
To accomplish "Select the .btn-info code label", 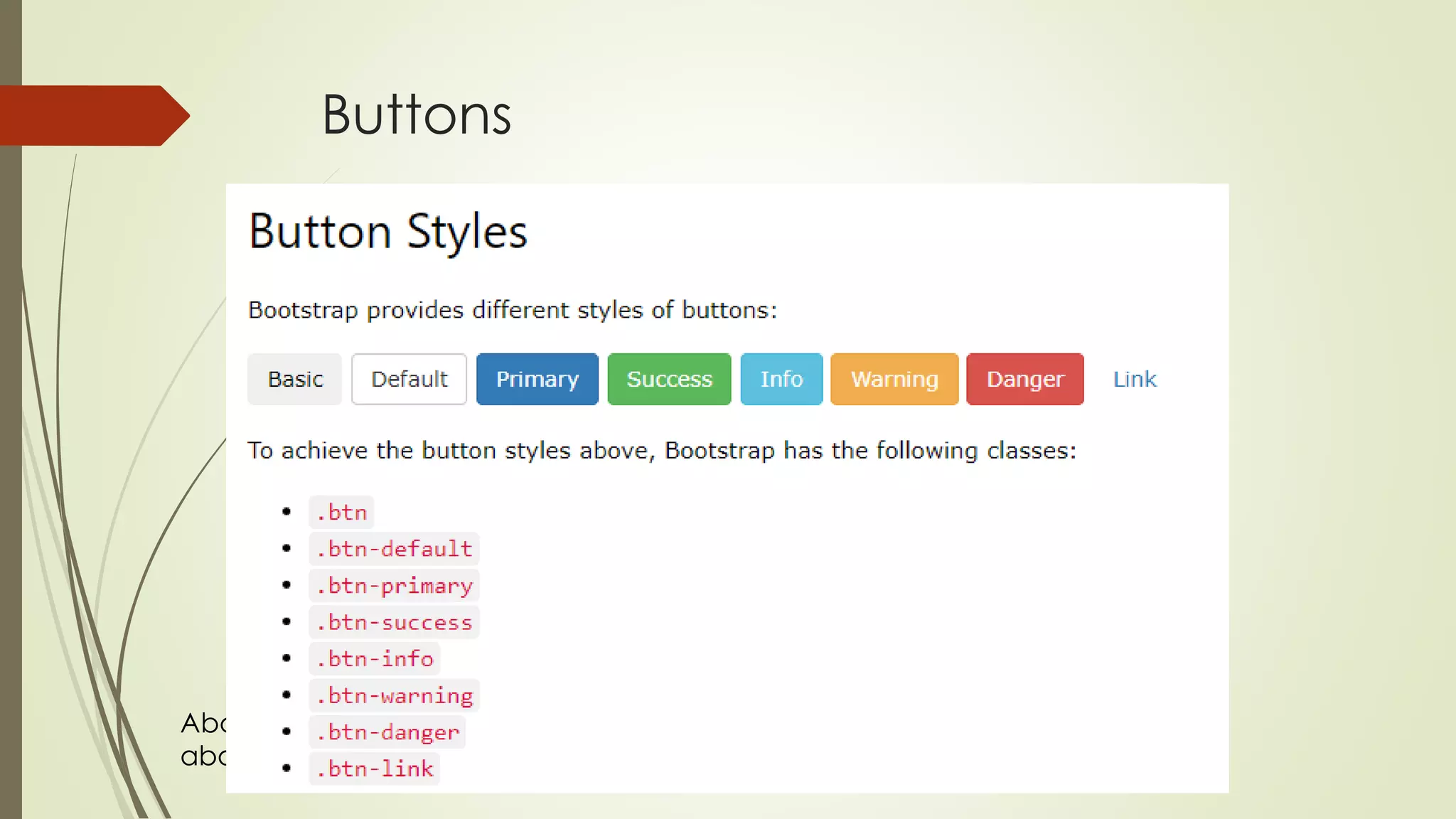I will pyautogui.click(x=375, y=659).
